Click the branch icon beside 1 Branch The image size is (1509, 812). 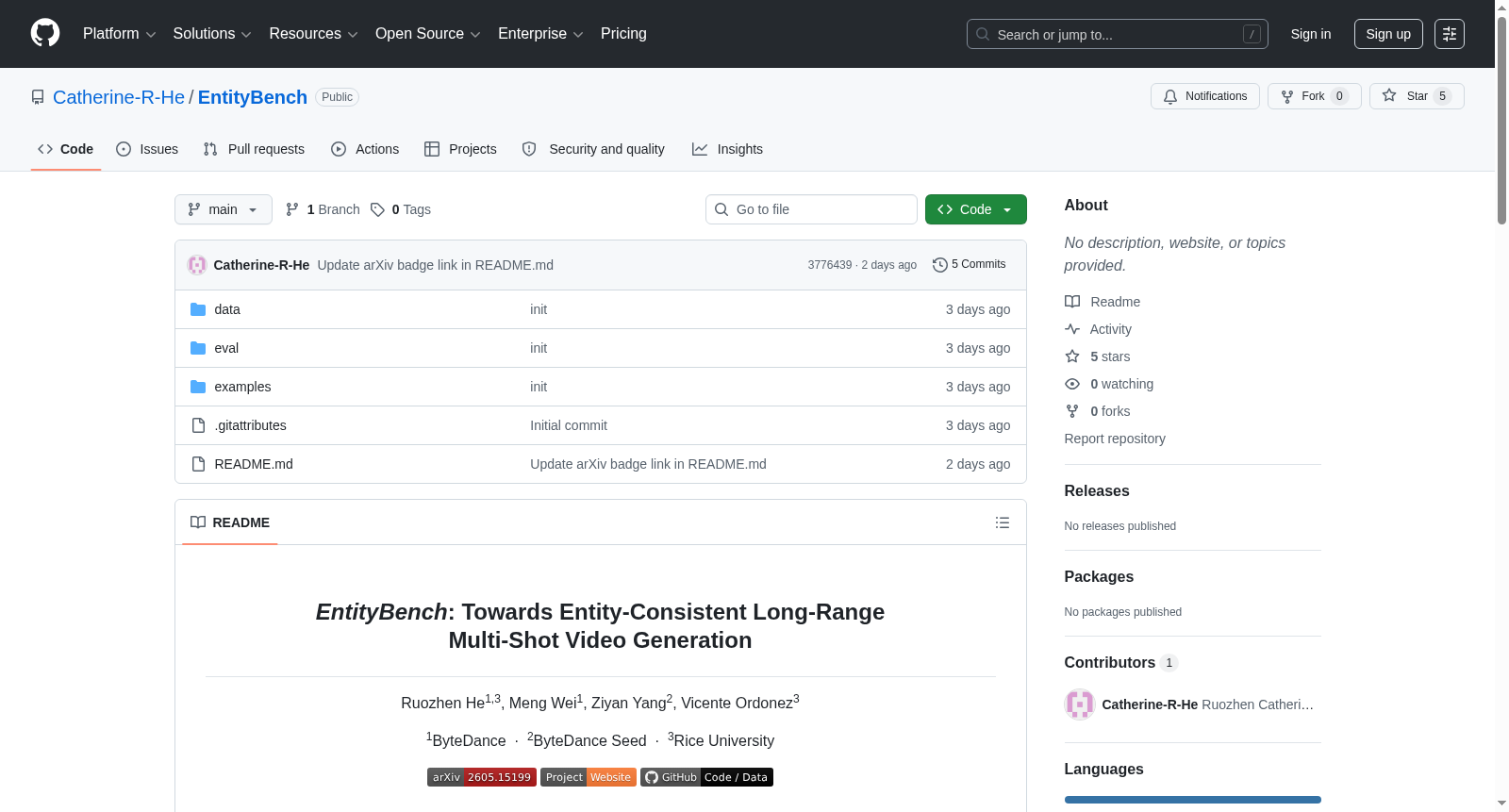[x=292, y=209]
